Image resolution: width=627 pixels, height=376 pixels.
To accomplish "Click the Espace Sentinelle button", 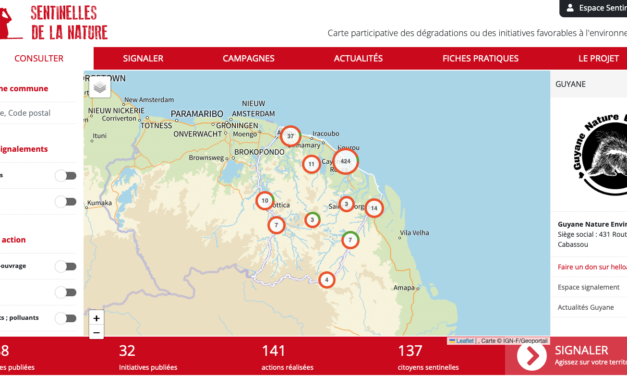I will 593,8.
